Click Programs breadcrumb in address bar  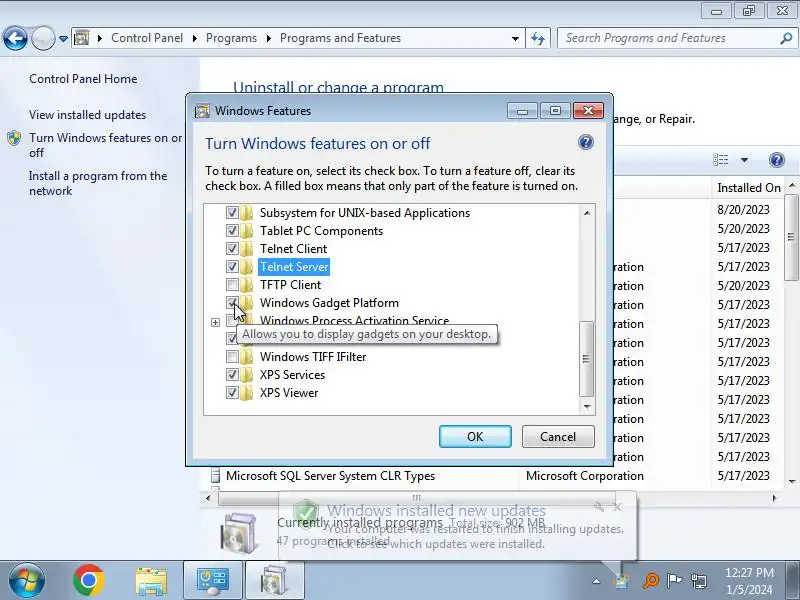(231, 38)
